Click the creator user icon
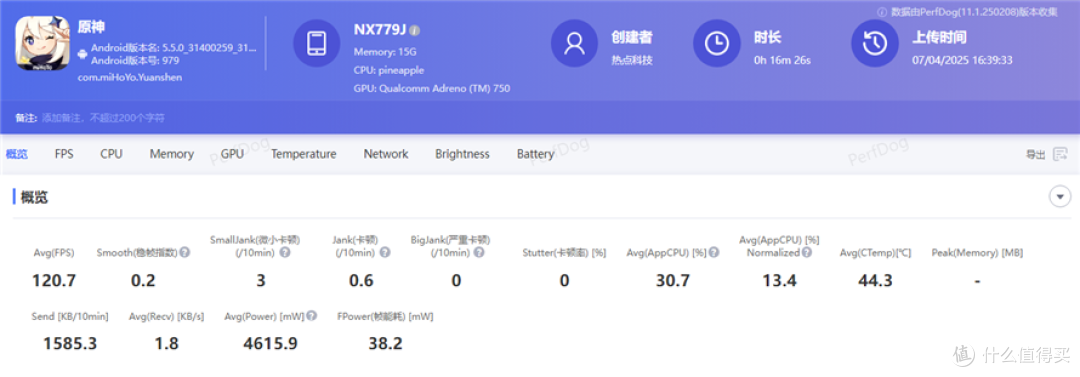Image resolution: width=1080 pixels, height=377 pixels. [x=574, y=43]
